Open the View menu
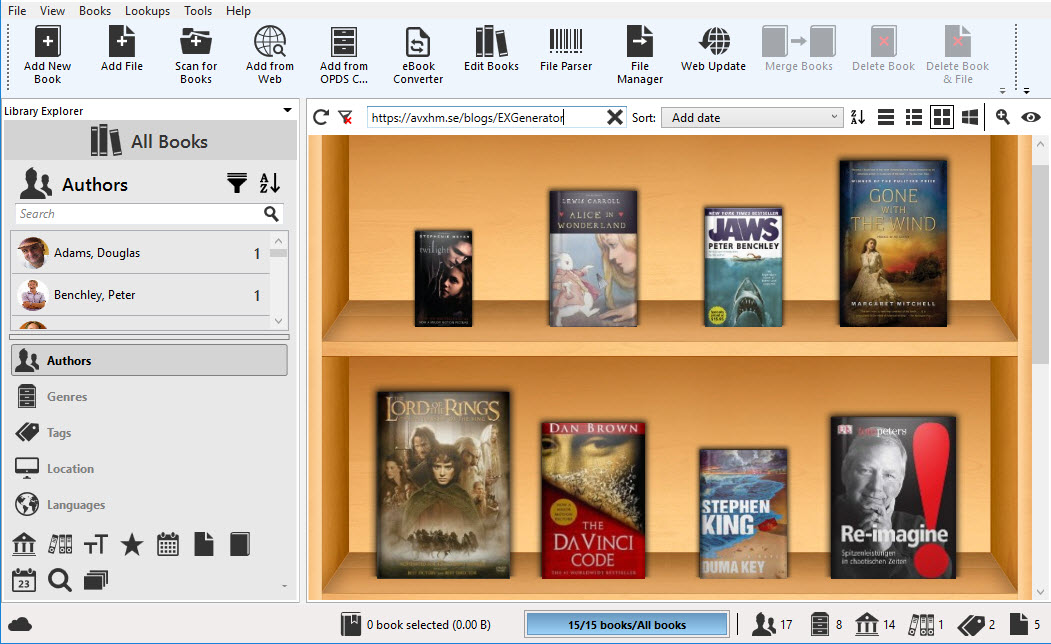Image resolution: width=1051 pixels, height=644 pixels. click(52, 11)
